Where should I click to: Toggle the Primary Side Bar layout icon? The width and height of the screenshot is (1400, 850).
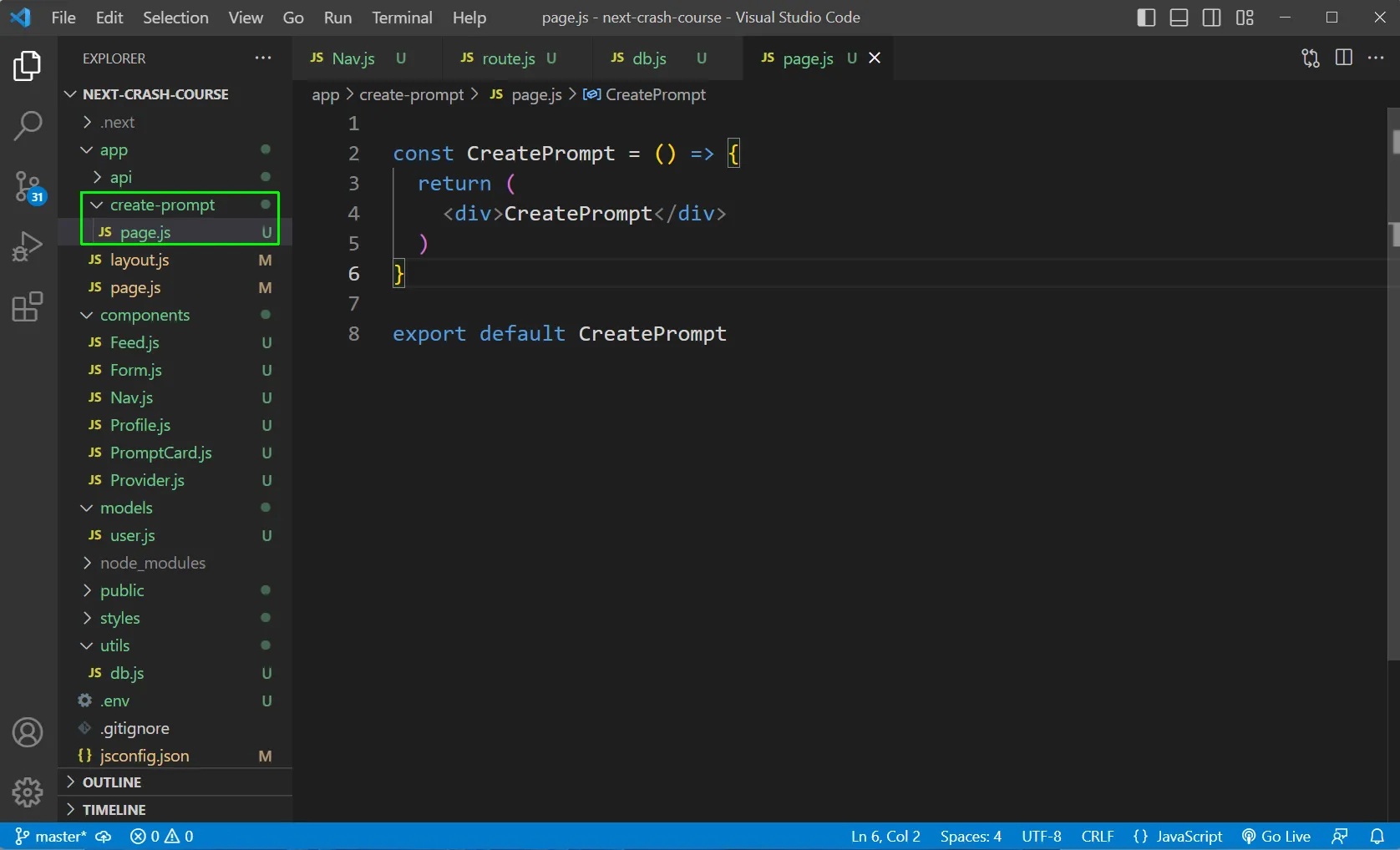1147,18
